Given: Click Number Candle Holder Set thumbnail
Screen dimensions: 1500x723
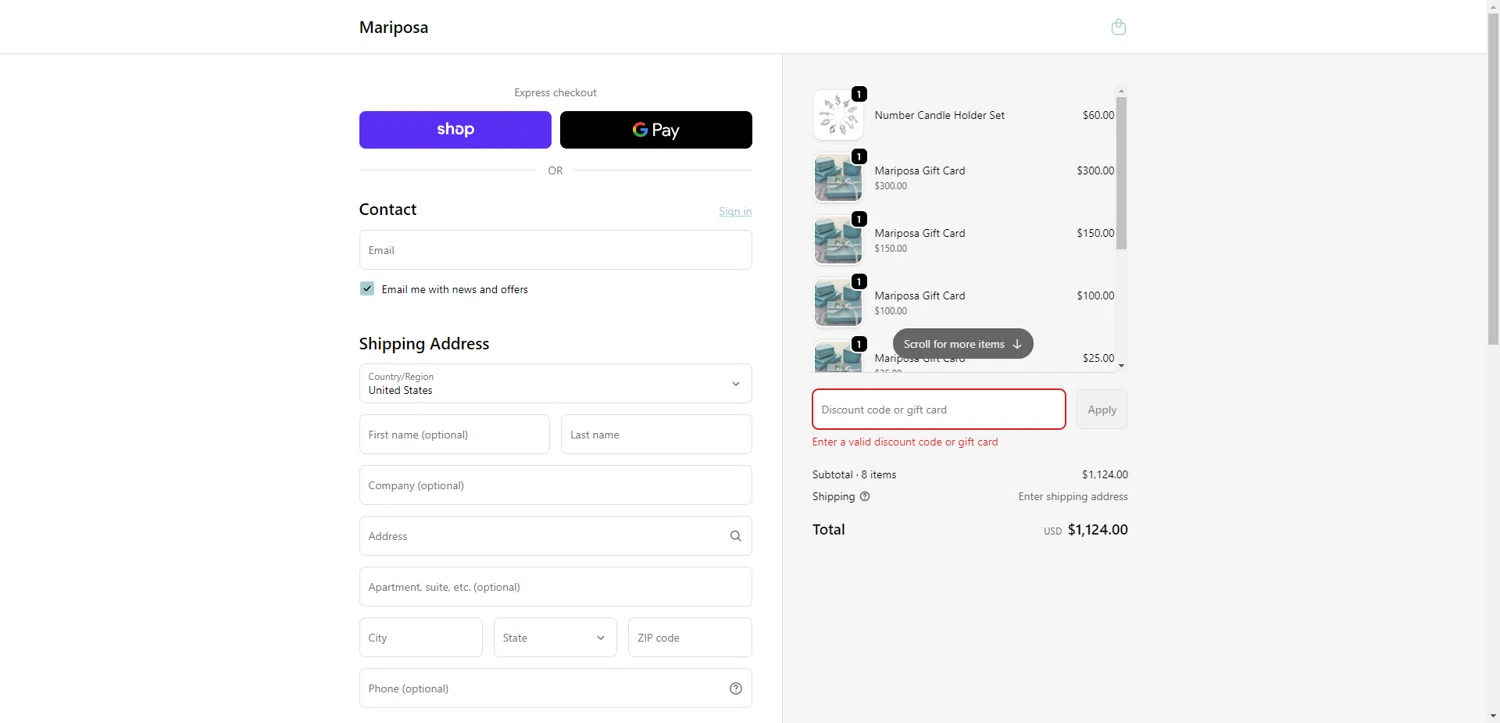Looking at the screenshot, I should [x=838, y=115].
